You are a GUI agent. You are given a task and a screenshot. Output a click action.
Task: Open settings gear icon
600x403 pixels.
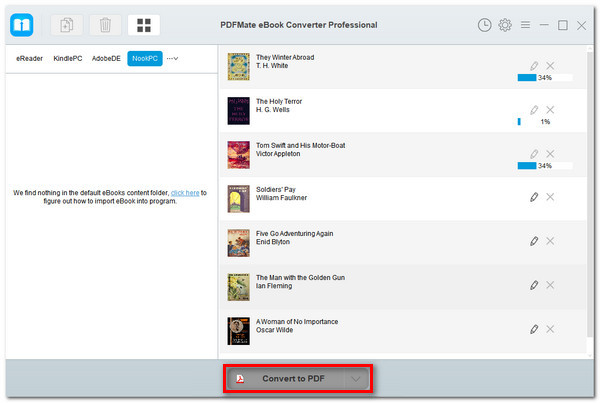pos(505,25)
